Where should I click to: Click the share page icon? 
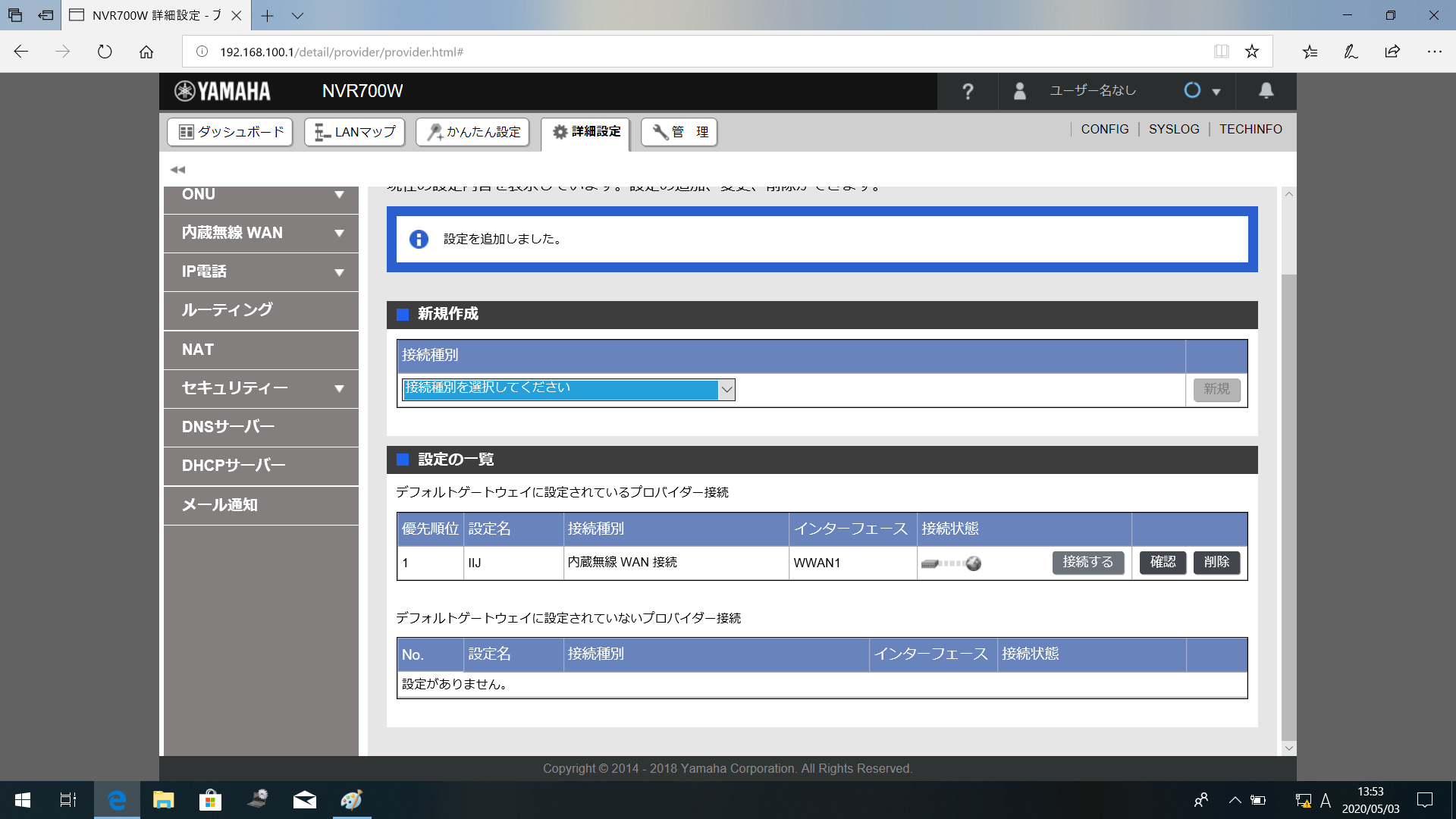point(1392,52)
